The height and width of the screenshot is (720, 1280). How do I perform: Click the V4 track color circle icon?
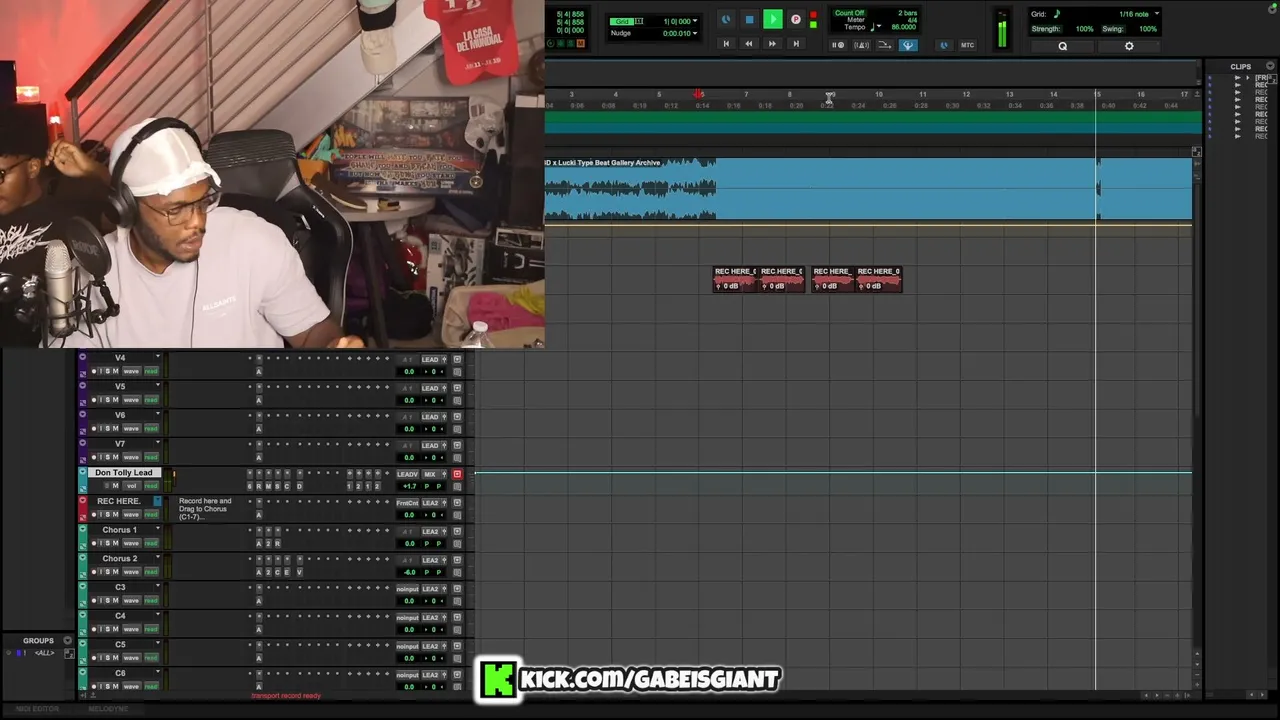click(x=83, y=357)
